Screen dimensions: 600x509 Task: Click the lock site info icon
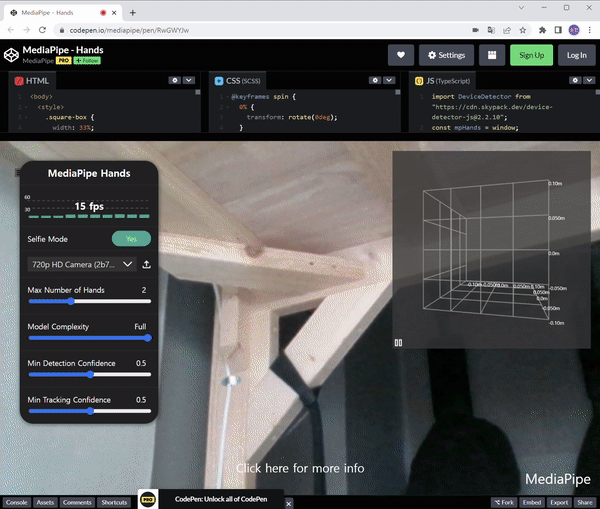point(62,30)
